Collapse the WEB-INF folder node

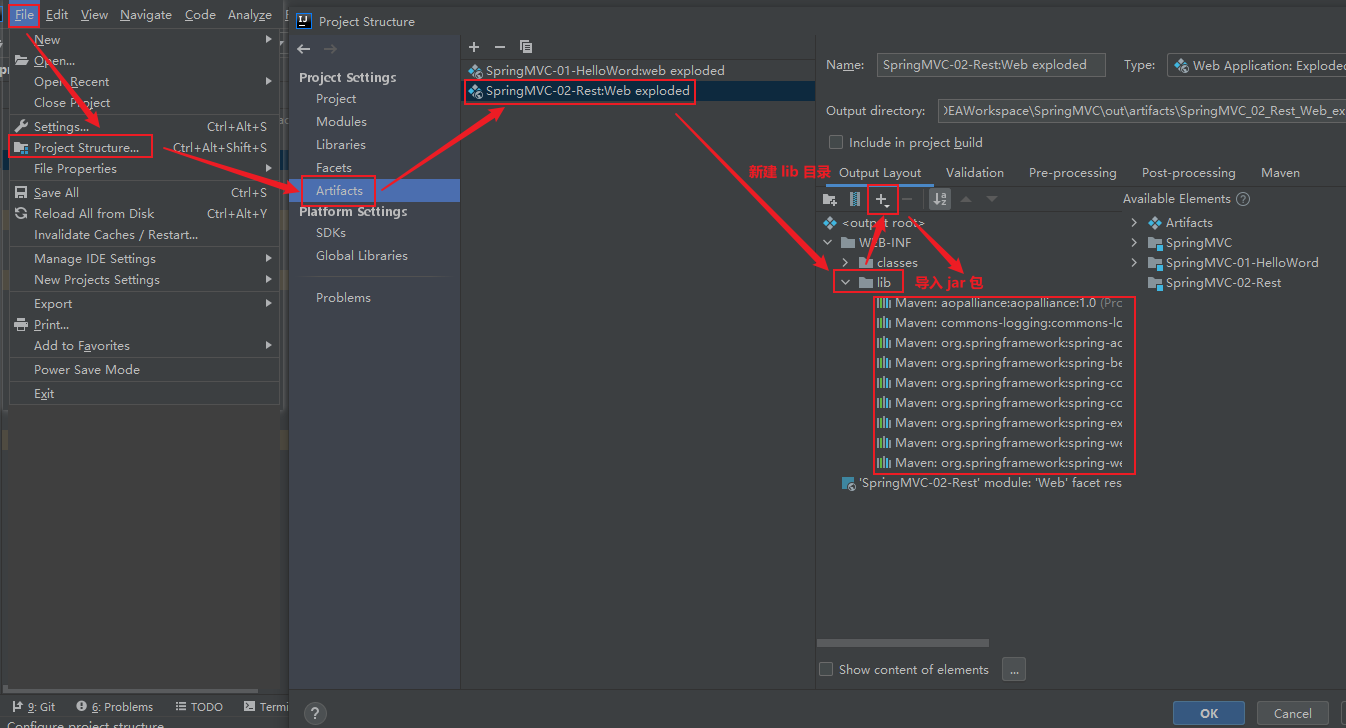[827, 243]
